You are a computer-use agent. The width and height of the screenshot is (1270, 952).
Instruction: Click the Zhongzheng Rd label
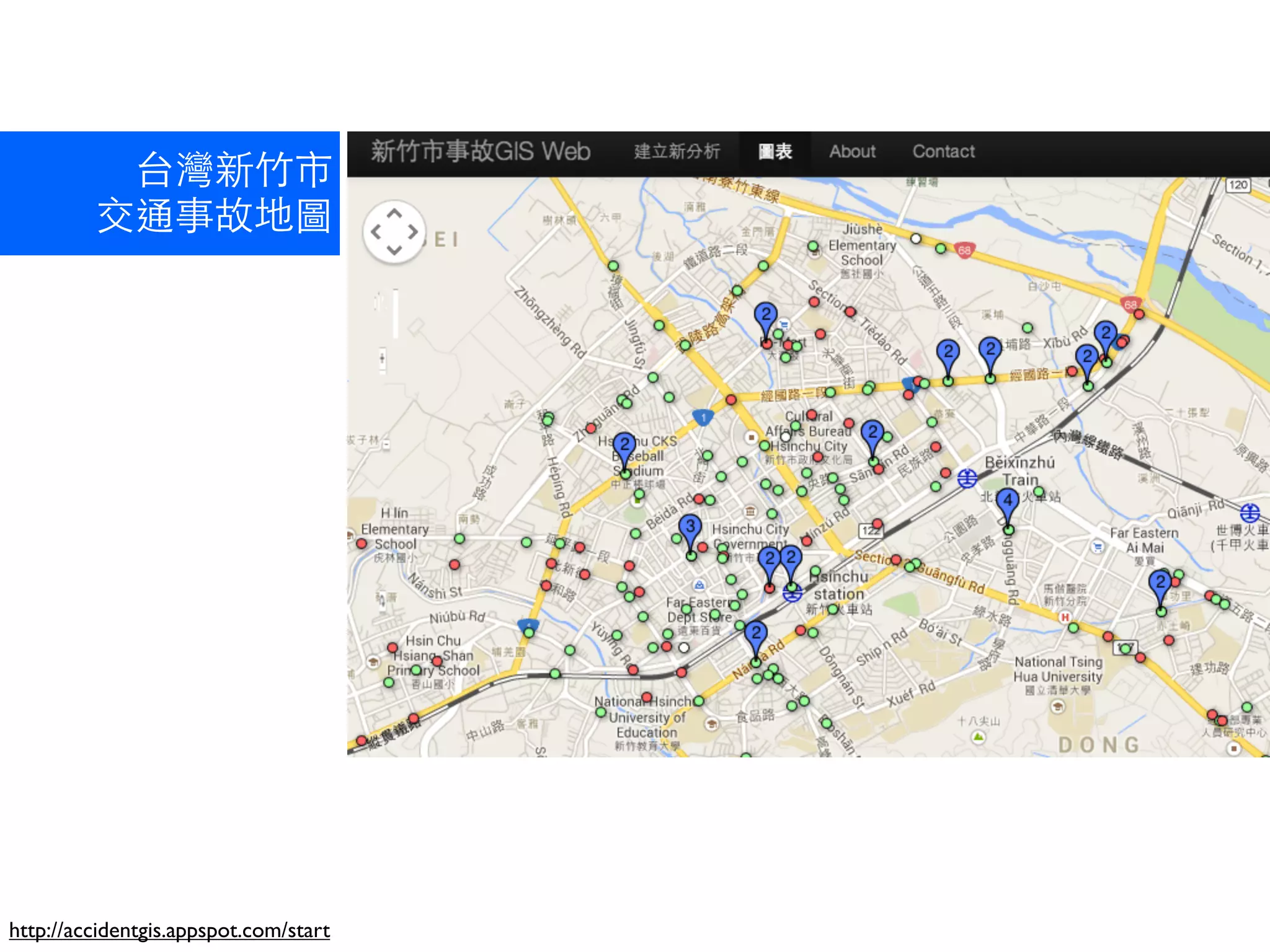(x=550, y=323)
